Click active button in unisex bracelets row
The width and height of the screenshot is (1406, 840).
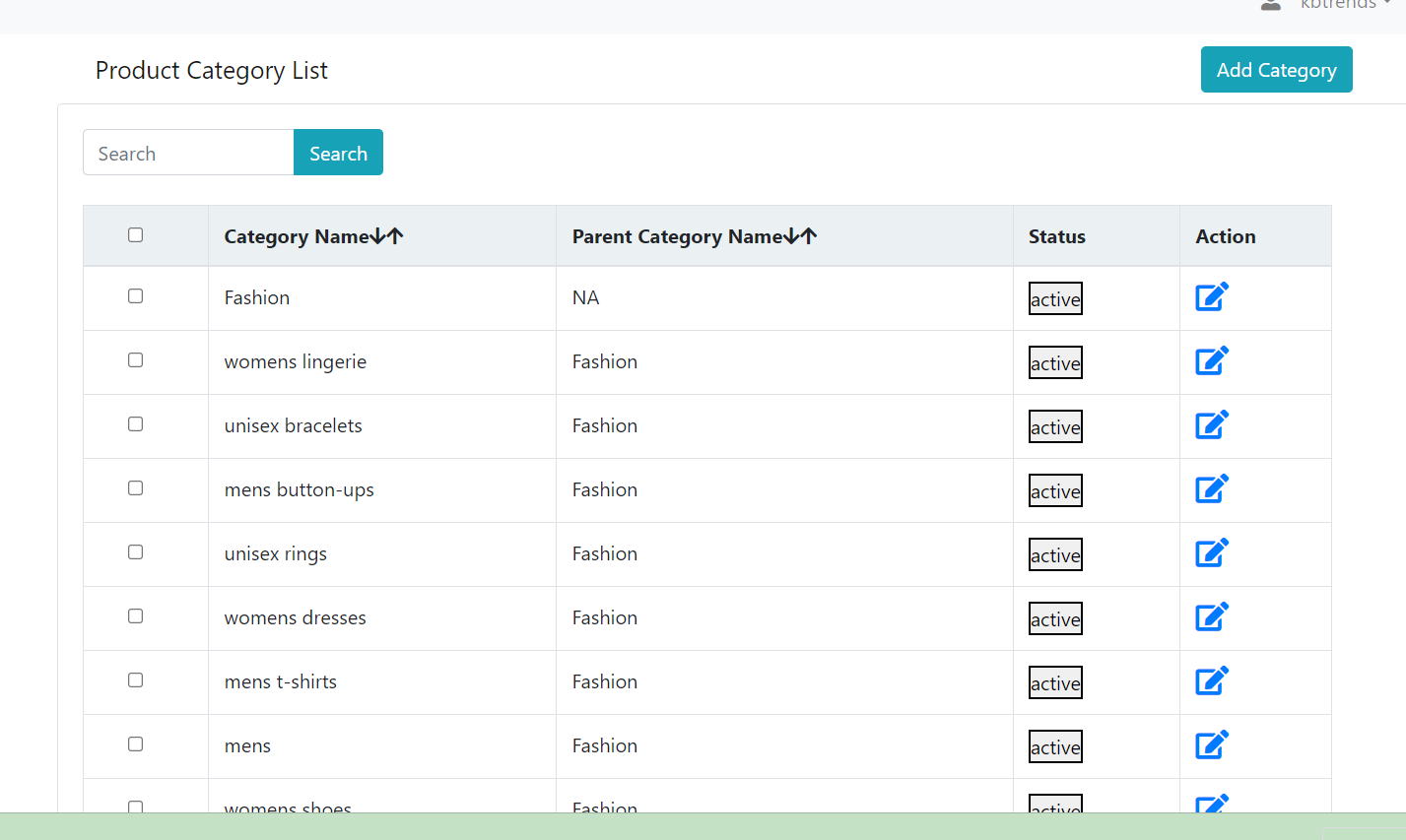(1055, 426)
